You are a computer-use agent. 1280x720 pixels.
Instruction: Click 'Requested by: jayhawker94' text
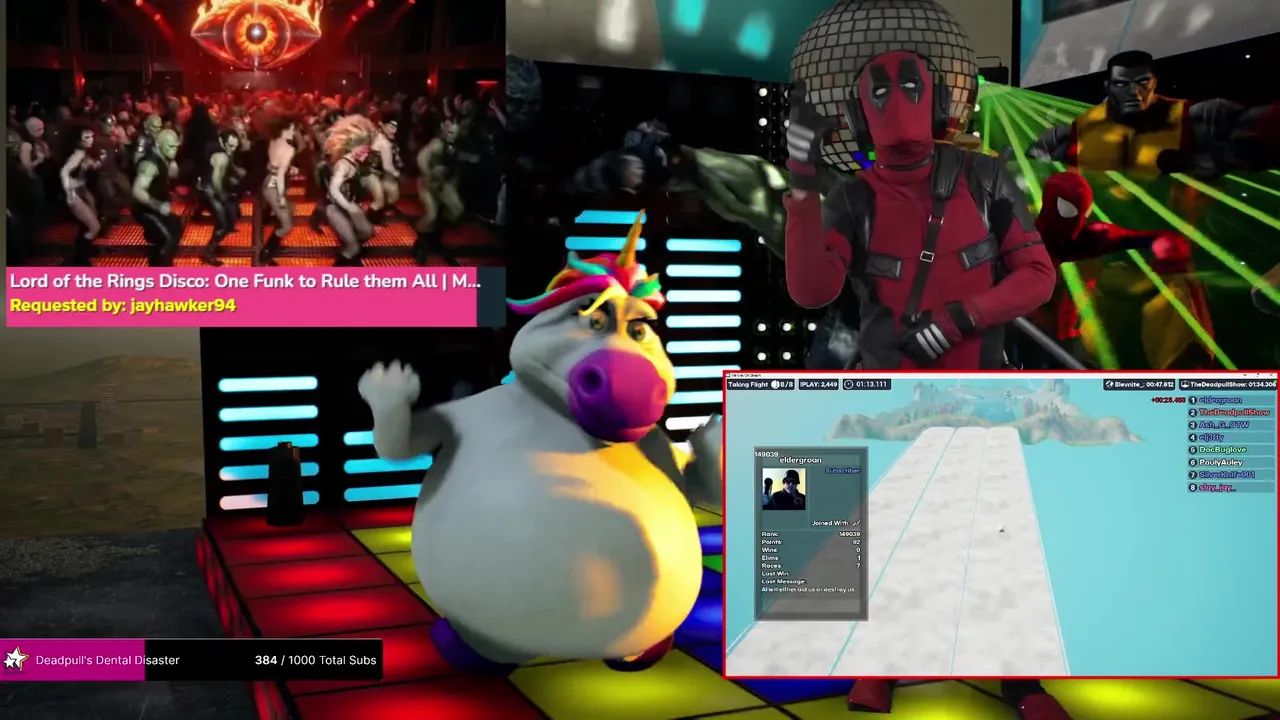coord(123,306)
